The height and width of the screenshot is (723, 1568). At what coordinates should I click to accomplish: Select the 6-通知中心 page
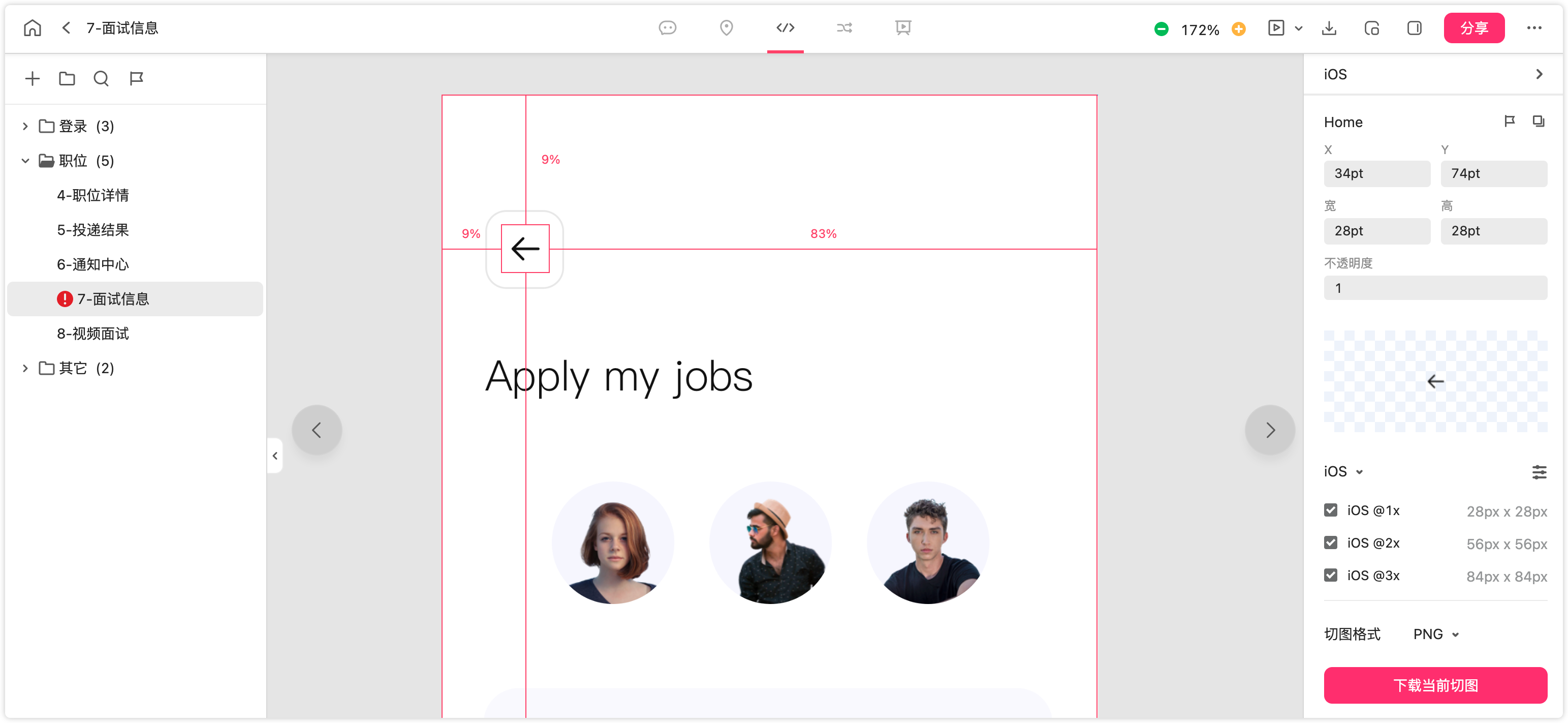(x=92, y=264)
